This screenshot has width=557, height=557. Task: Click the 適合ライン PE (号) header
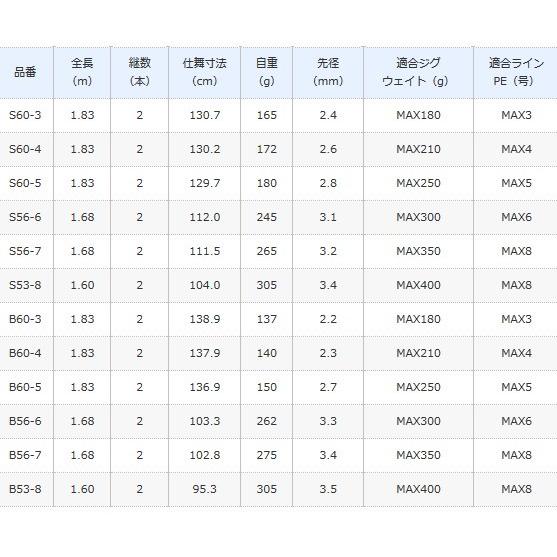(516, 72)
